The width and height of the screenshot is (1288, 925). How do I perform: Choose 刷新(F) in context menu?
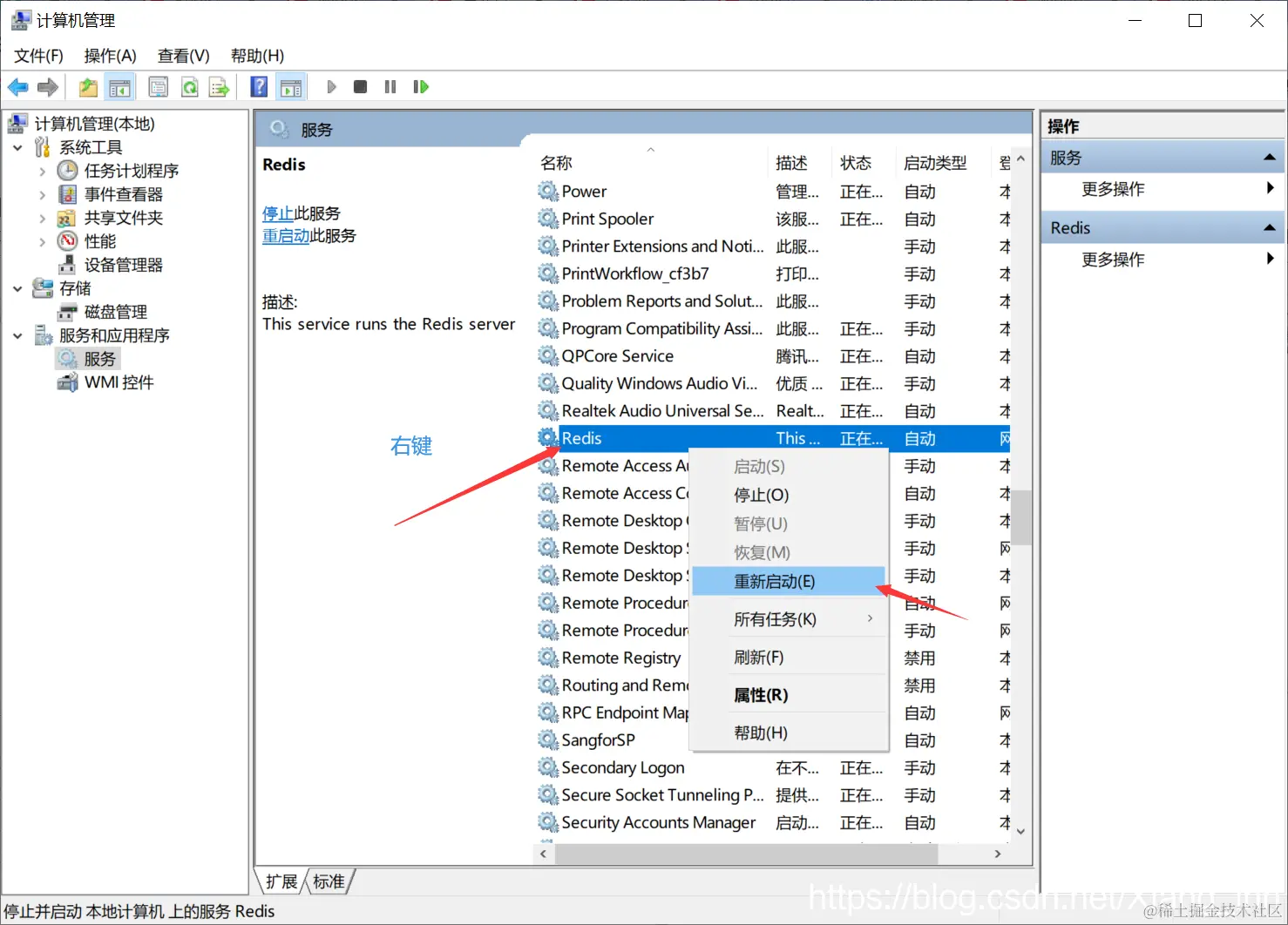point(789,658)
